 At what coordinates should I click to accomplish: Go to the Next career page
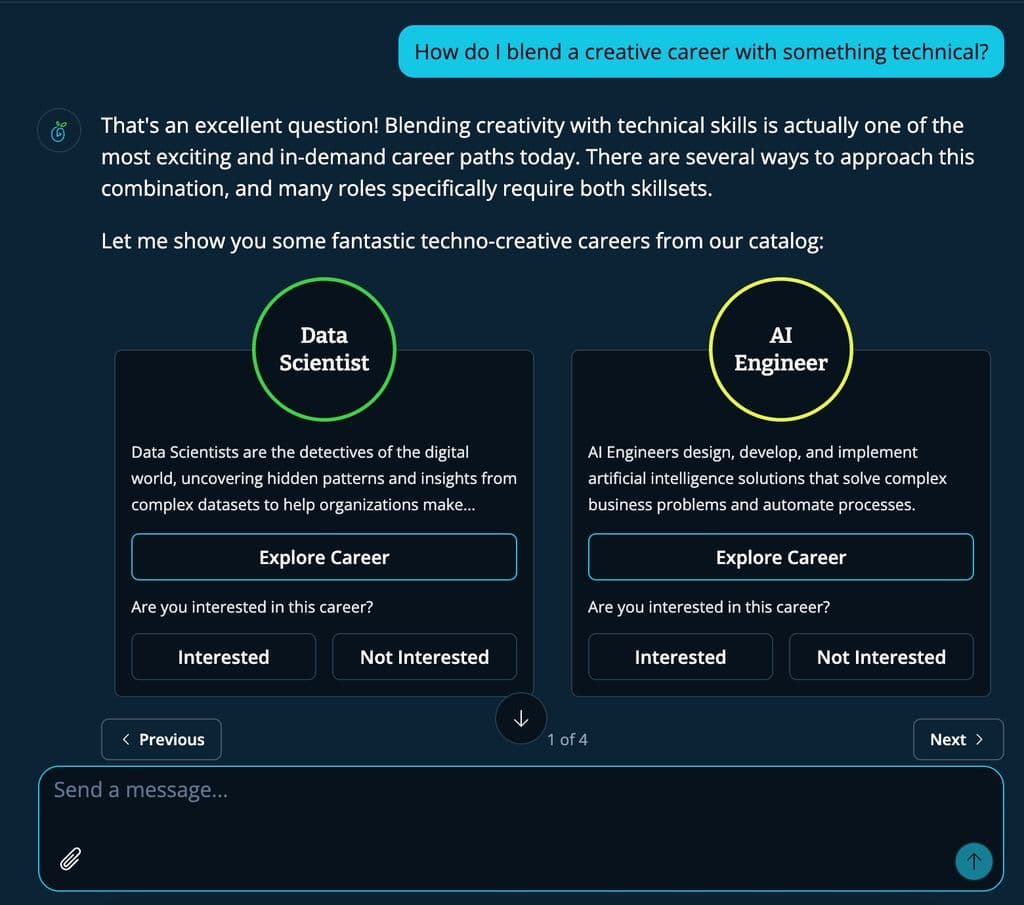tap(957, 739)
